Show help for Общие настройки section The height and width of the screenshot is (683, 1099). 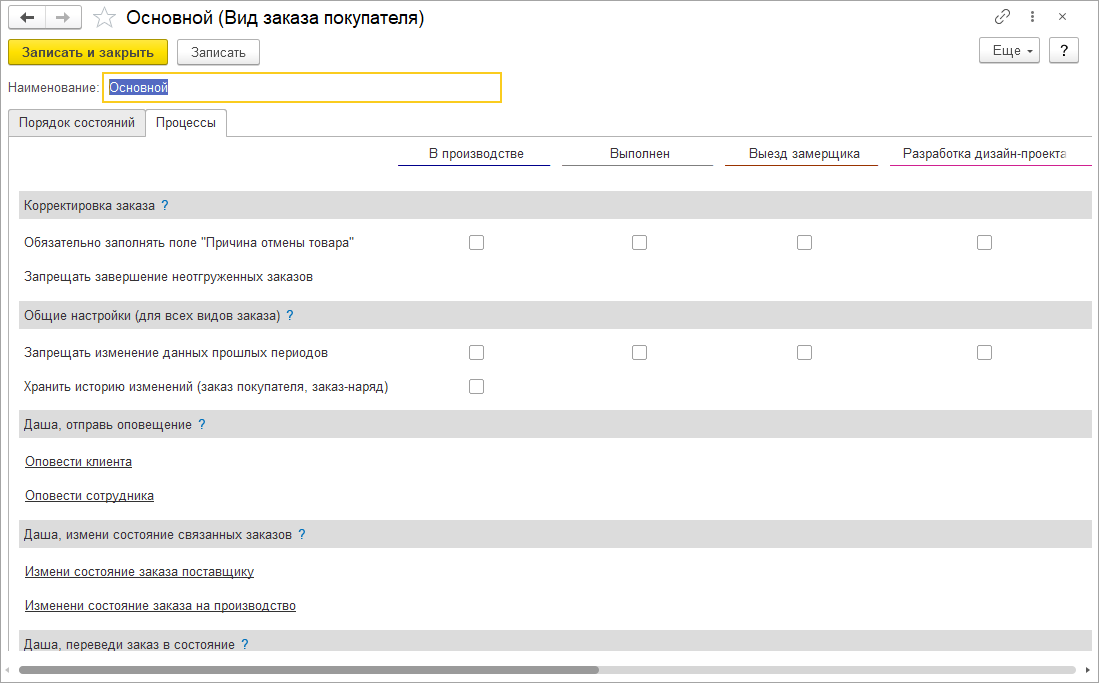(x=290, y=315)
